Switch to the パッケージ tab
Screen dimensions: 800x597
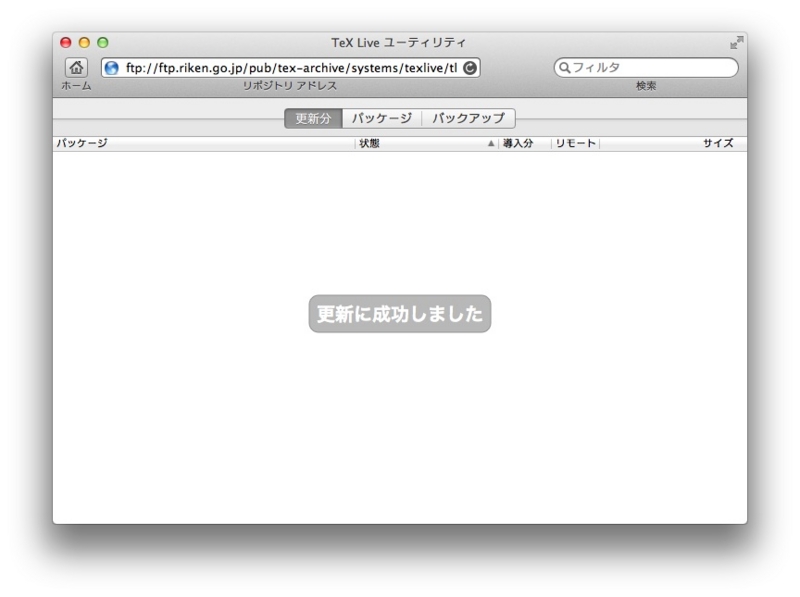[378, 117]
